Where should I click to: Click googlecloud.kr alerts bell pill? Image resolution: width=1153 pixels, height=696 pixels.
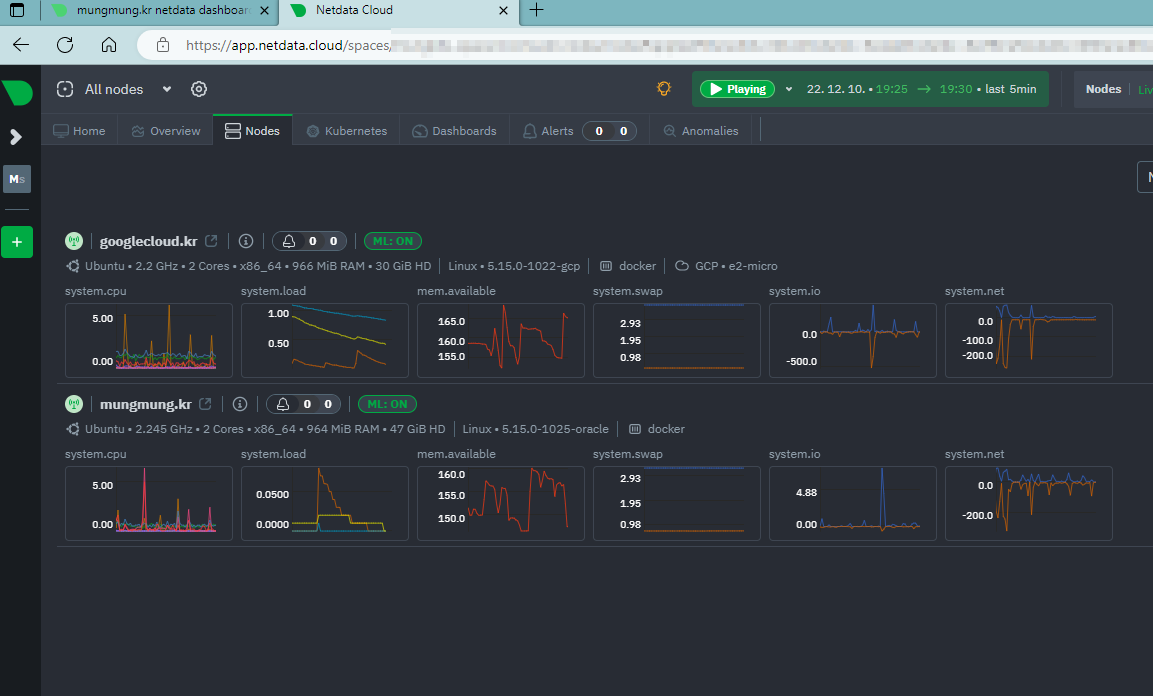pyautogui.click(x=310, y=241)
